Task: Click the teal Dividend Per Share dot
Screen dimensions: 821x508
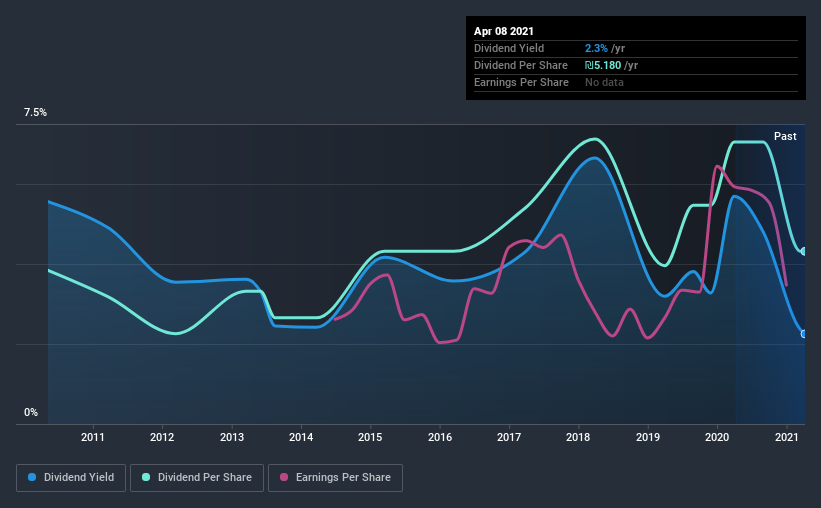Action: [146, 477]
